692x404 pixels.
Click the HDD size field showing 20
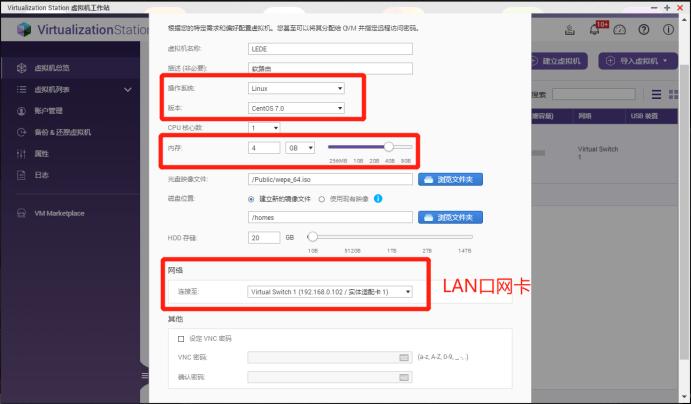pyautogui.click(x=264, y=238)
